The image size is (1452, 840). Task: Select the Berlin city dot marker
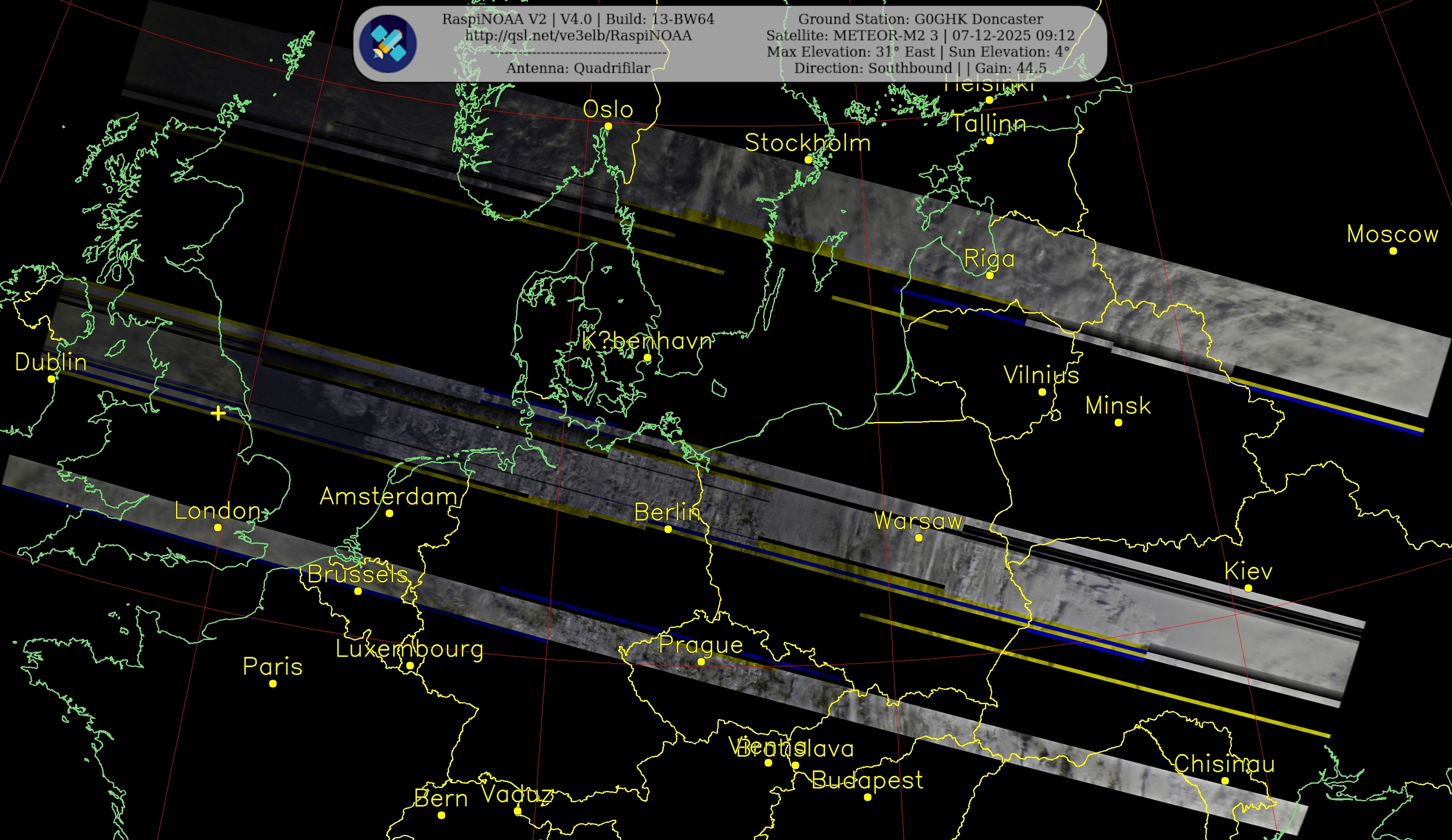click(x=668, y=529)
